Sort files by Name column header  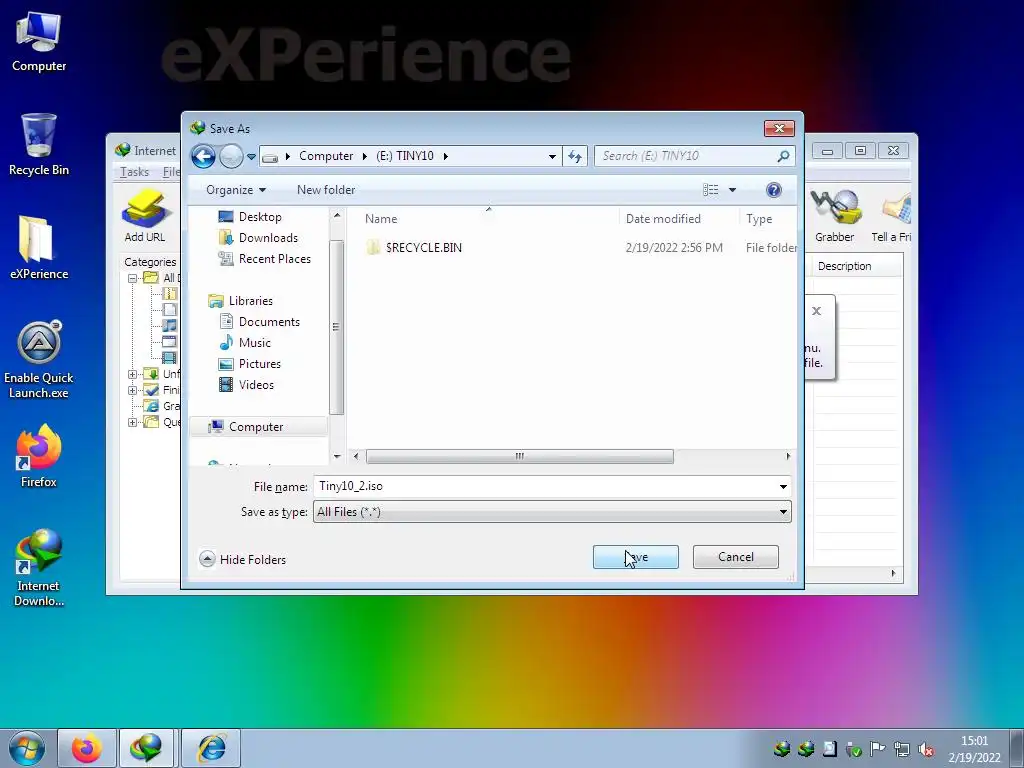click(x=483, y=219)
